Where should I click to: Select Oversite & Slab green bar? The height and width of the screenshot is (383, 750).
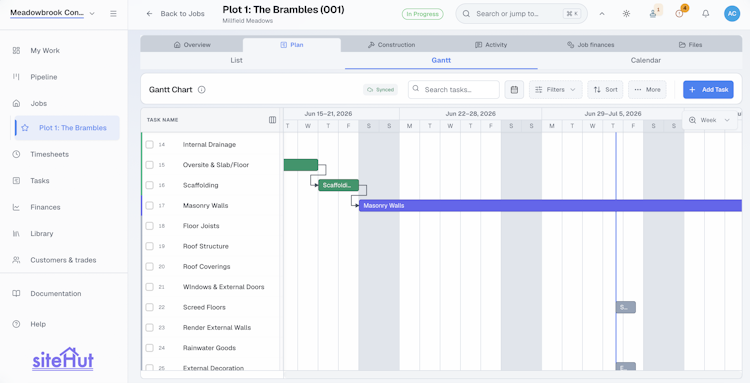point(300,165)
